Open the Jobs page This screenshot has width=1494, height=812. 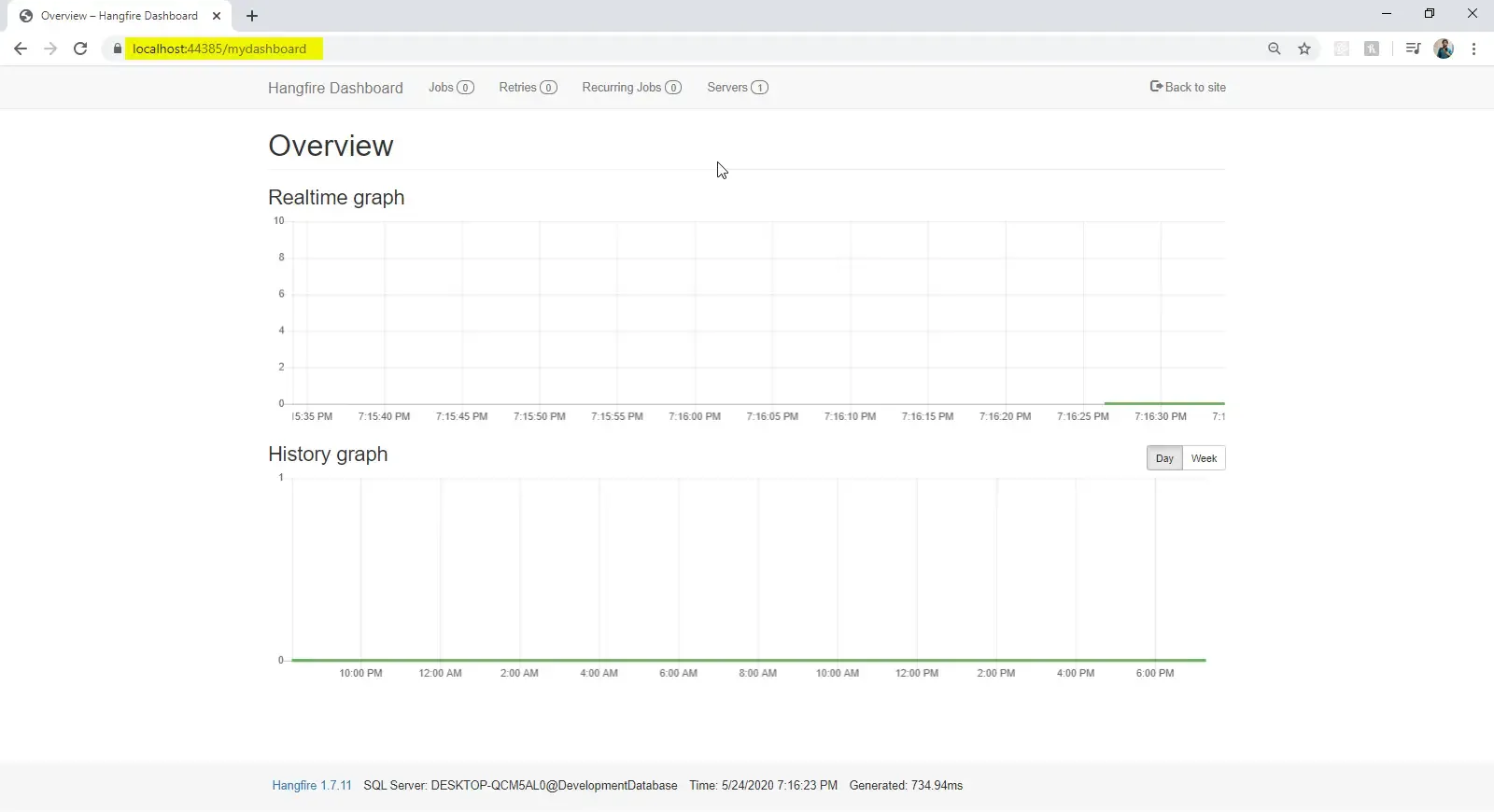click(x=451, y=87)
